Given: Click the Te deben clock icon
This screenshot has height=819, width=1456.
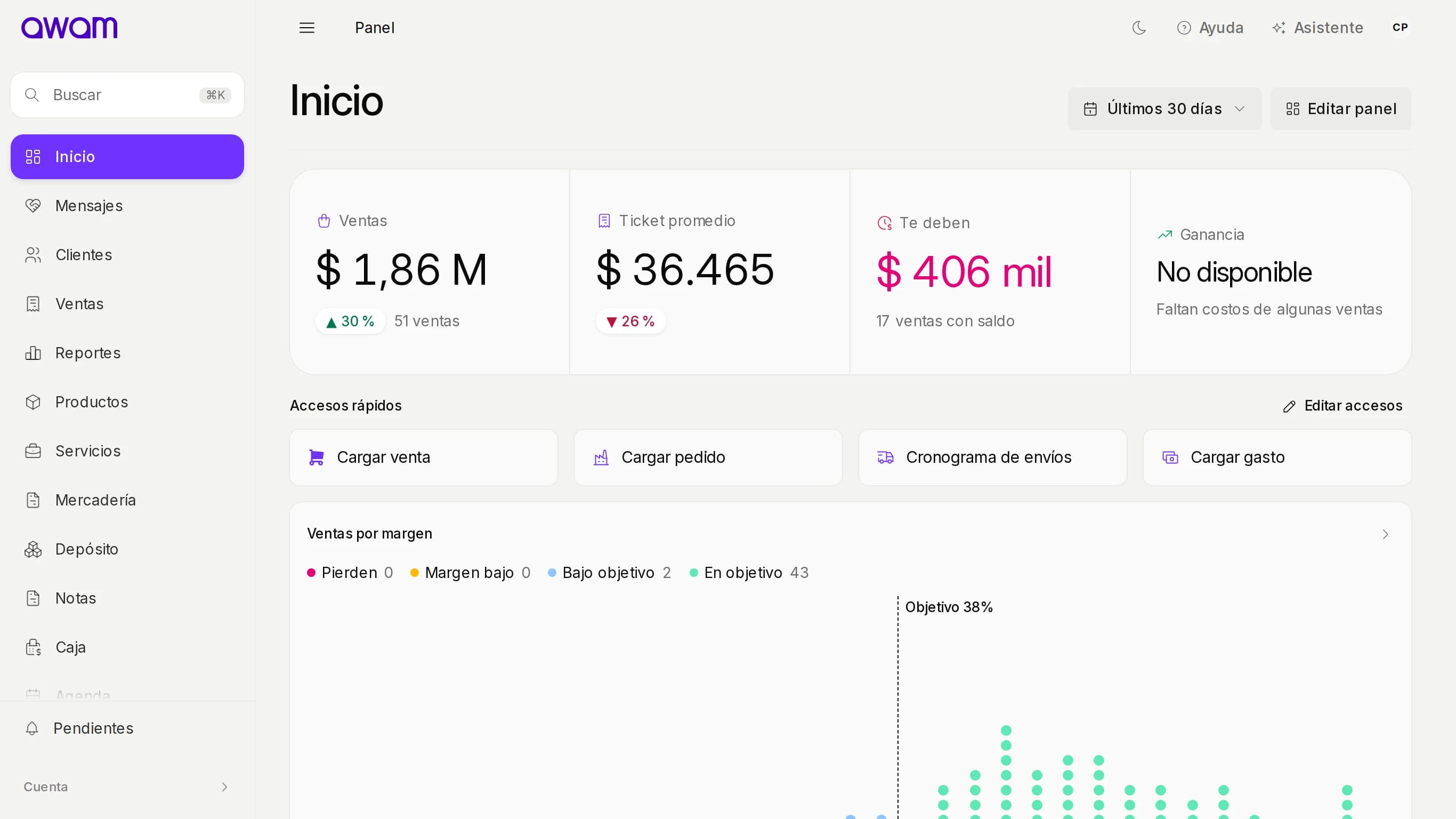Looking at the screenshot, I should 885,223.
